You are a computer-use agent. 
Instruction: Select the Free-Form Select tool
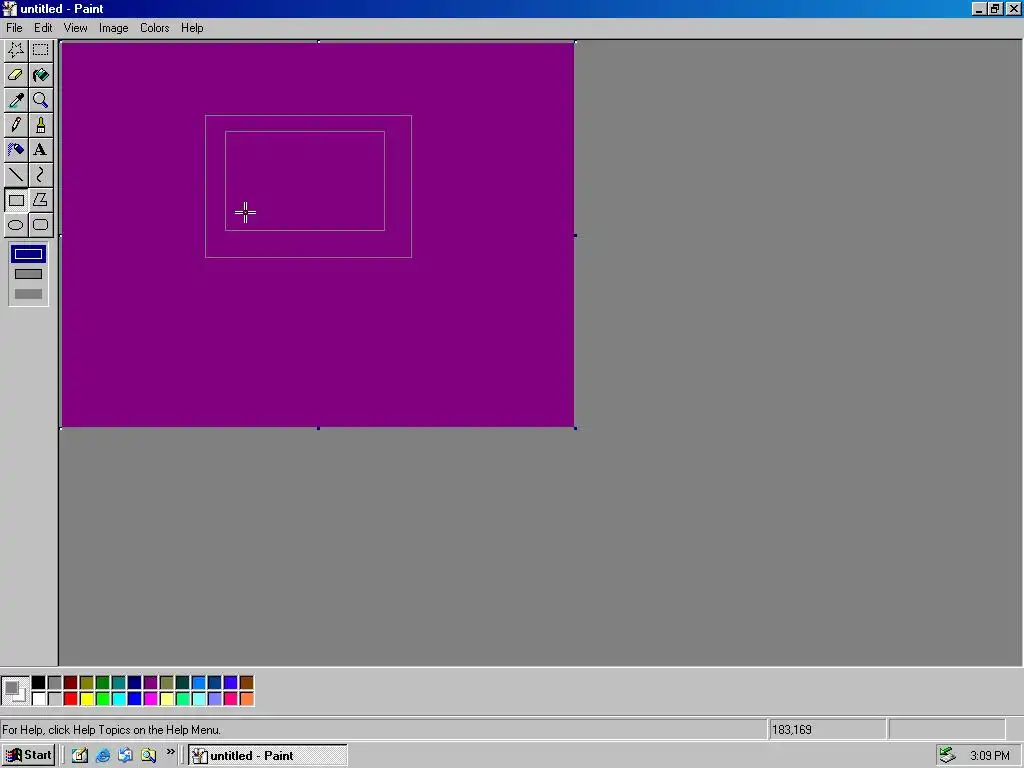coord(16,50)
